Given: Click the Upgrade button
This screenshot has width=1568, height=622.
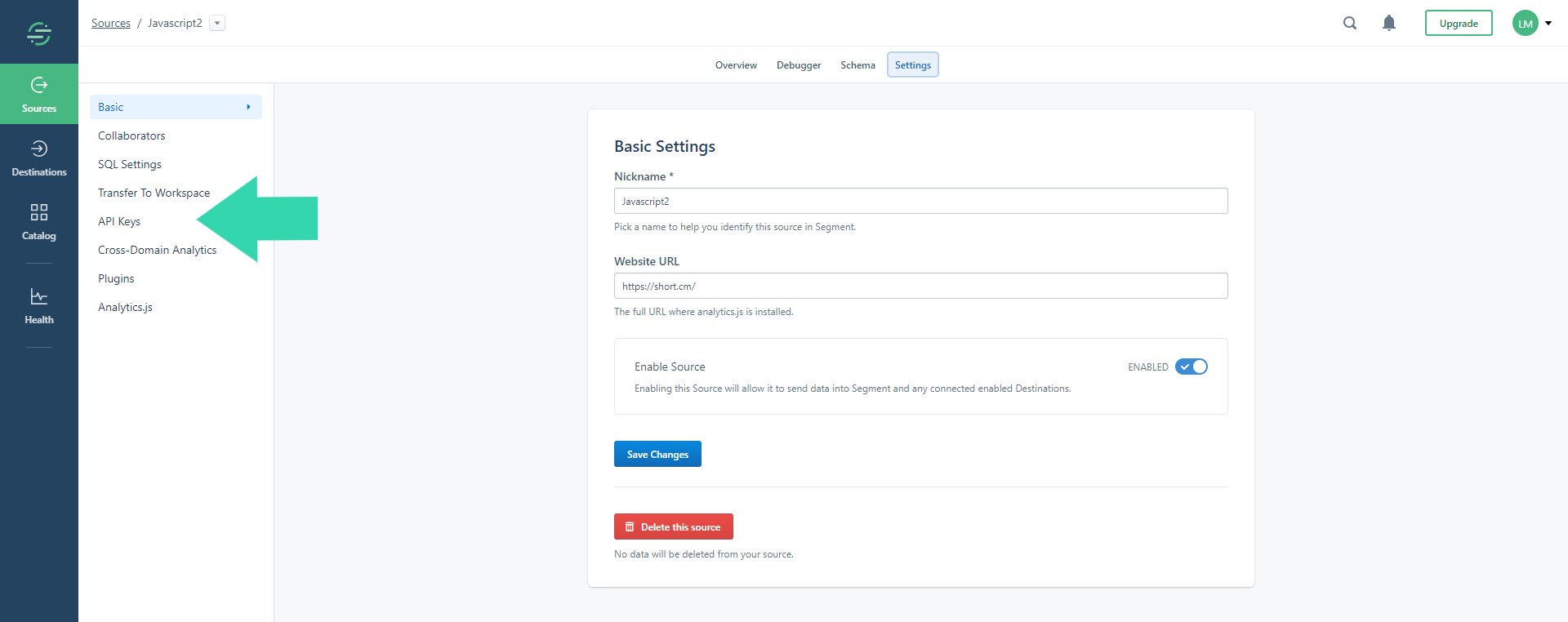Looking at the screenshot, I should pos(1458,23).
